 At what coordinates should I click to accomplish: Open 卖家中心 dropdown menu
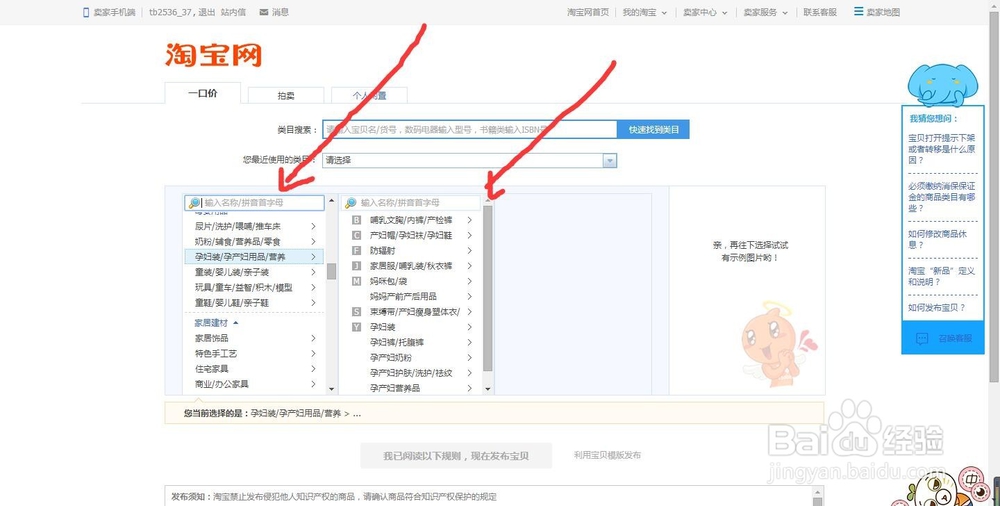(x=705, y=12)
